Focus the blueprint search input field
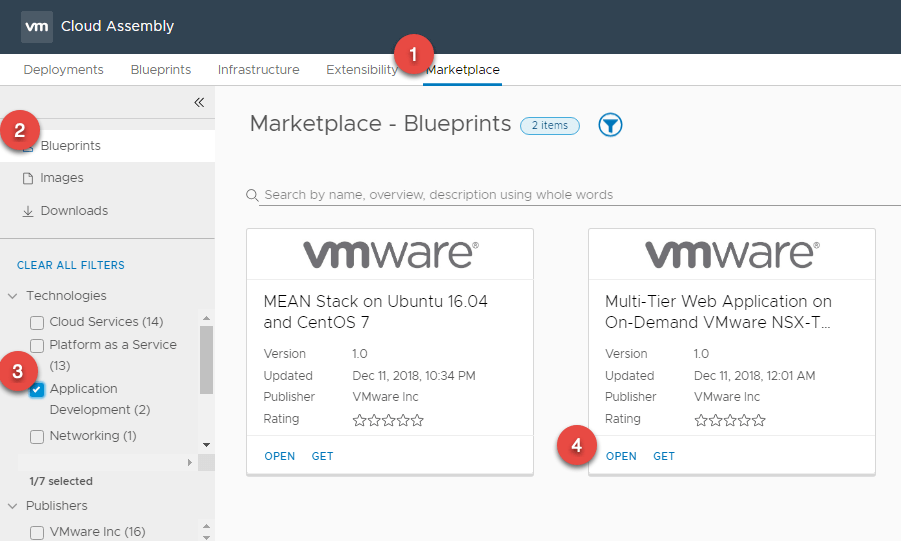Screen dimensions: 901x541 [x=570, y=195]
